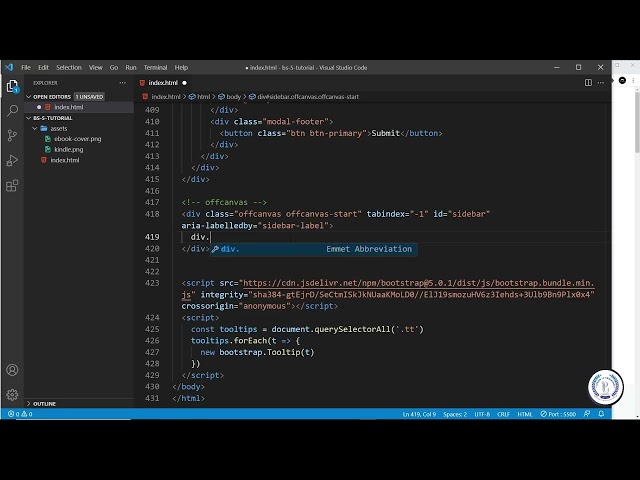640x480 pixels.
Task: Open the Run and Debug view
Action: tap(12, 160)
